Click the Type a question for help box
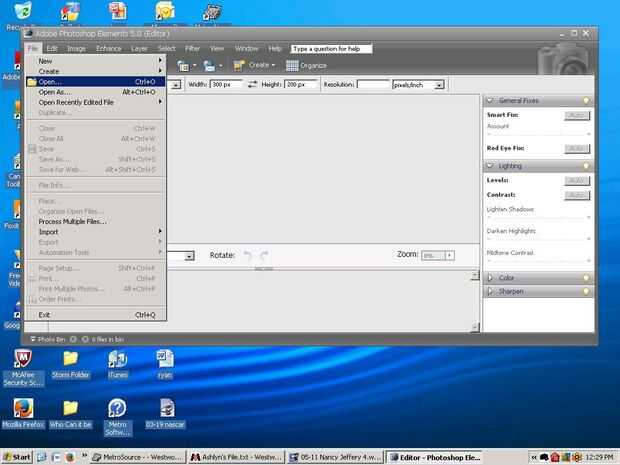This screenshot has width=620, height=465. (x=331, y=49)
